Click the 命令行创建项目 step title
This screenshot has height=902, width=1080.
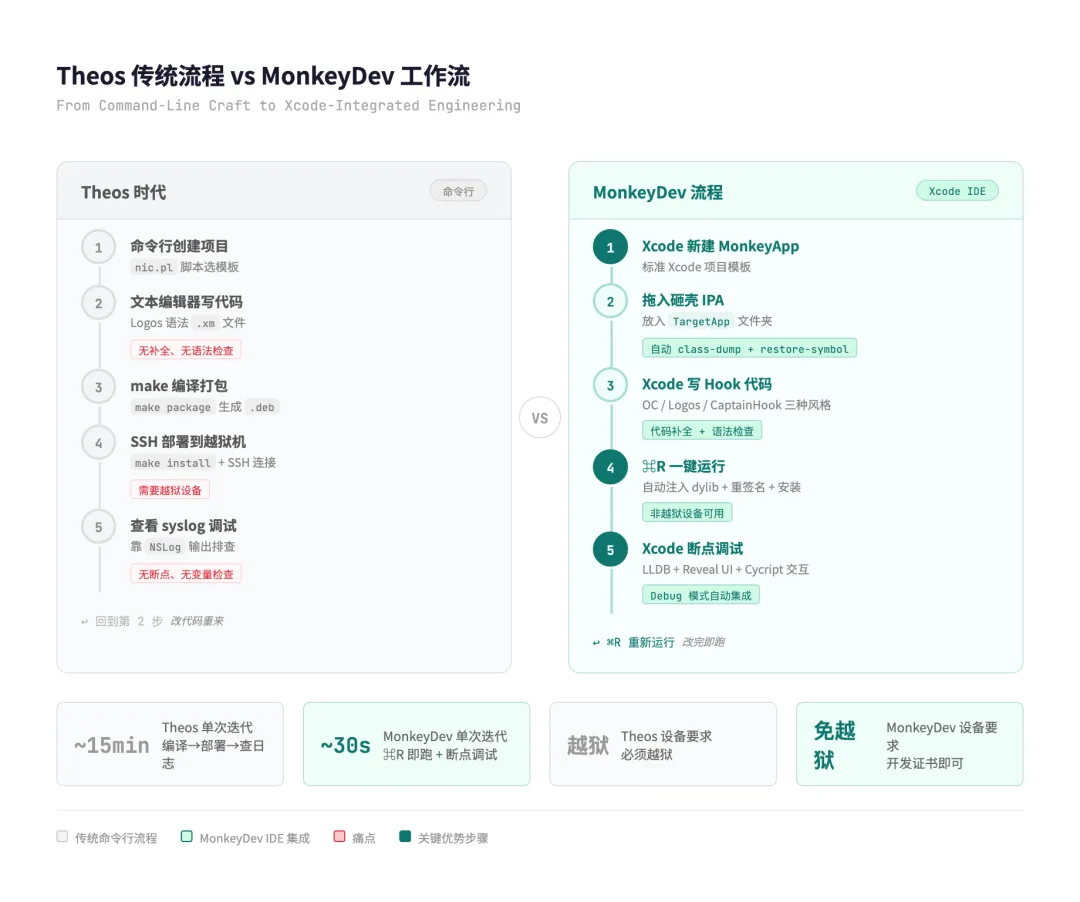[x=179, y=246]
